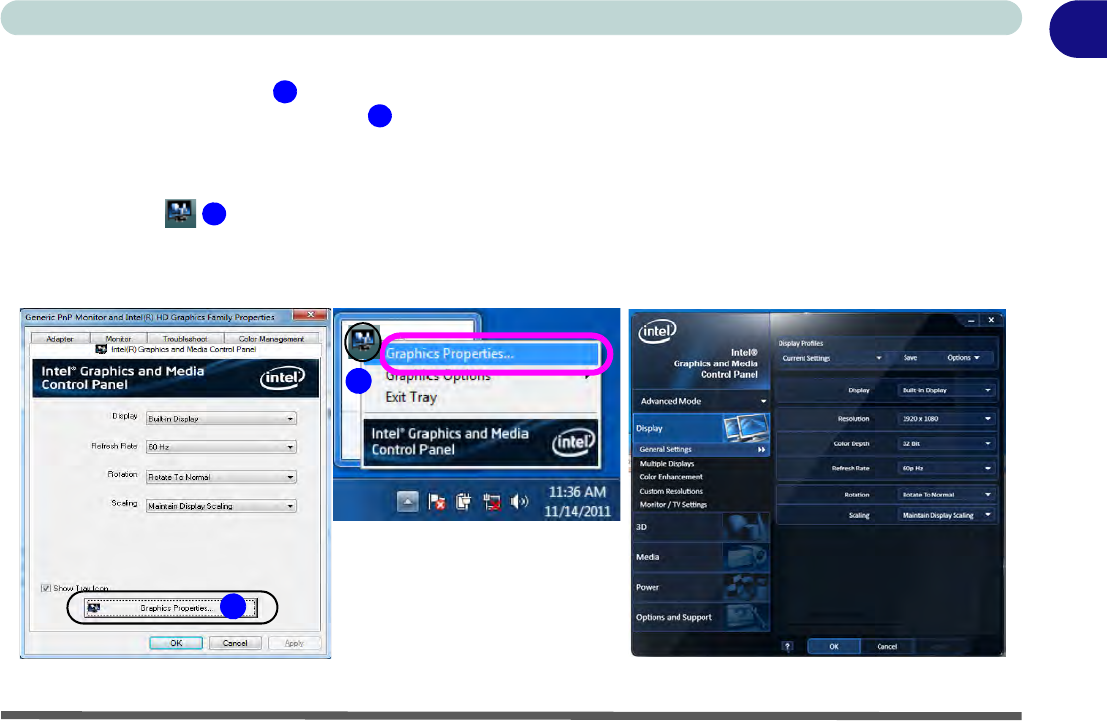Screen dimensions: 1107x721
Task: Minimize the dark Intel control panel window
Action: 971,320
